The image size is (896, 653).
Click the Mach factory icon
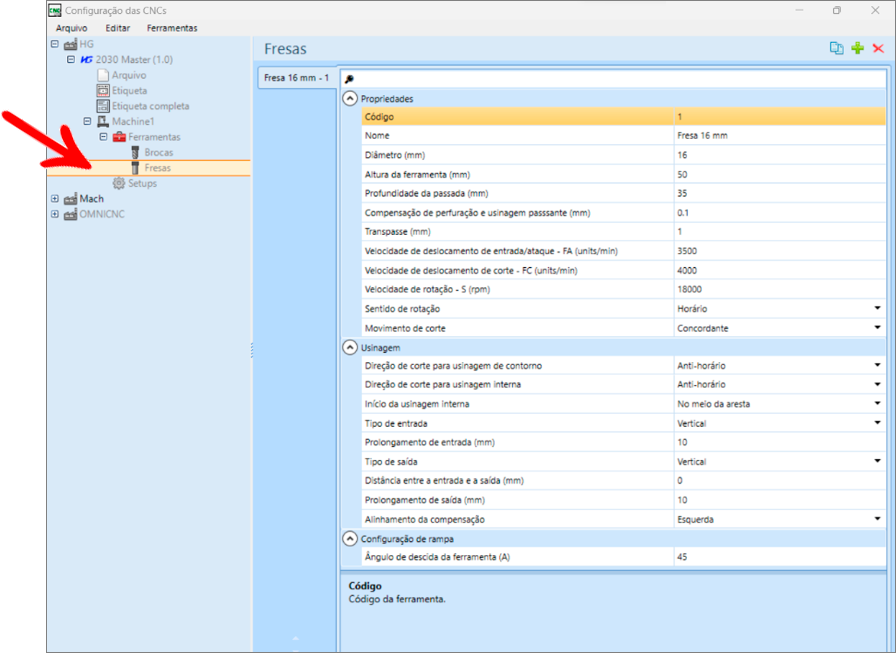pos(70,199)
